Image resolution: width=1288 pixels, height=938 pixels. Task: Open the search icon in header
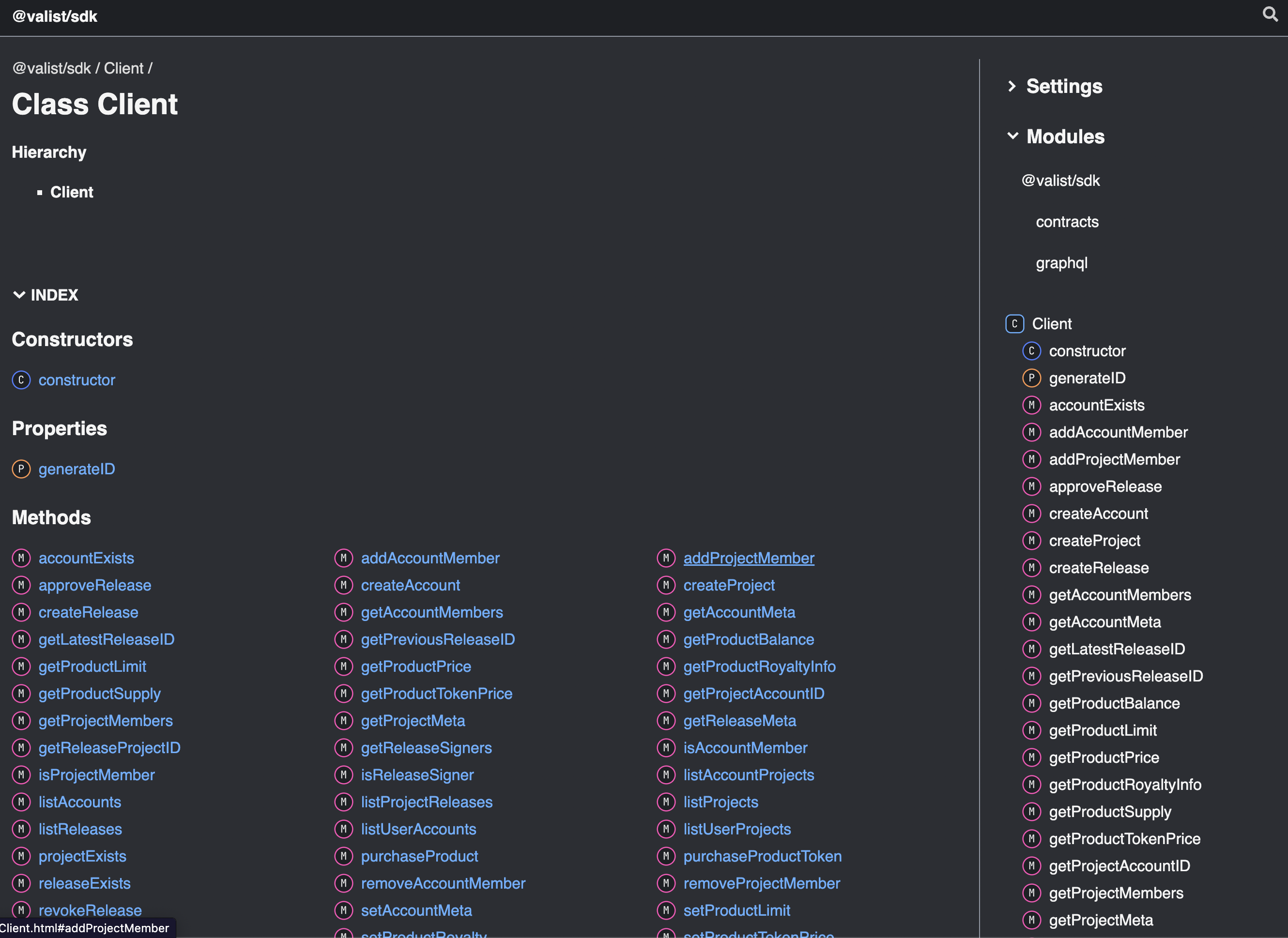pos(1270,14)
